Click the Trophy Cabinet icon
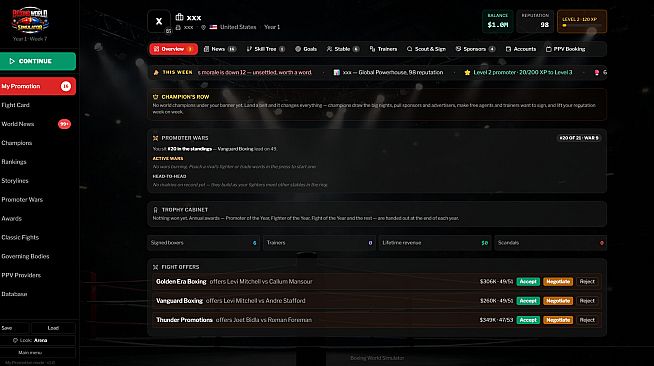The height and width of the screenshot is (366, 654). point(156,210)
